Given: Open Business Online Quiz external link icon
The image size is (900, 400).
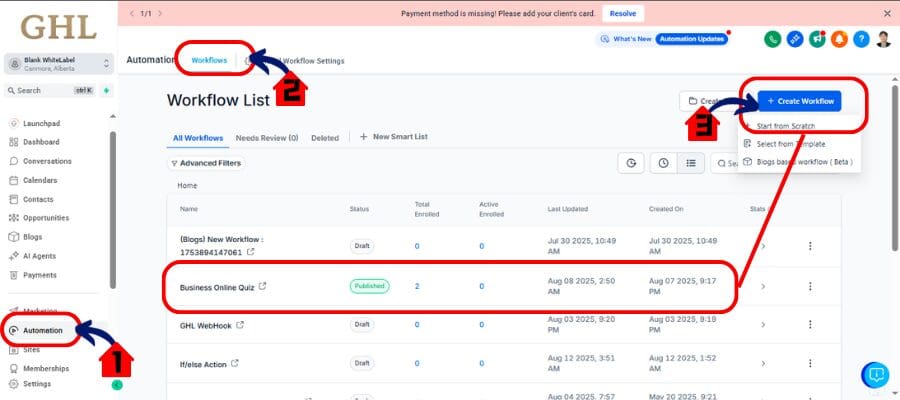Looking at the screenshot, I should [262, 286].
